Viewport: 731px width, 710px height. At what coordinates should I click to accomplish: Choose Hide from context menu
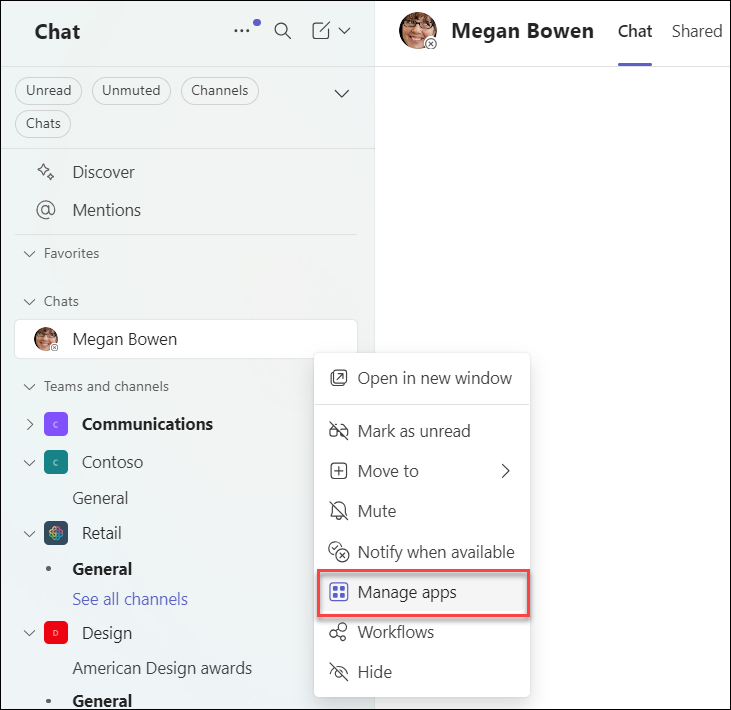tap(422, 672)
